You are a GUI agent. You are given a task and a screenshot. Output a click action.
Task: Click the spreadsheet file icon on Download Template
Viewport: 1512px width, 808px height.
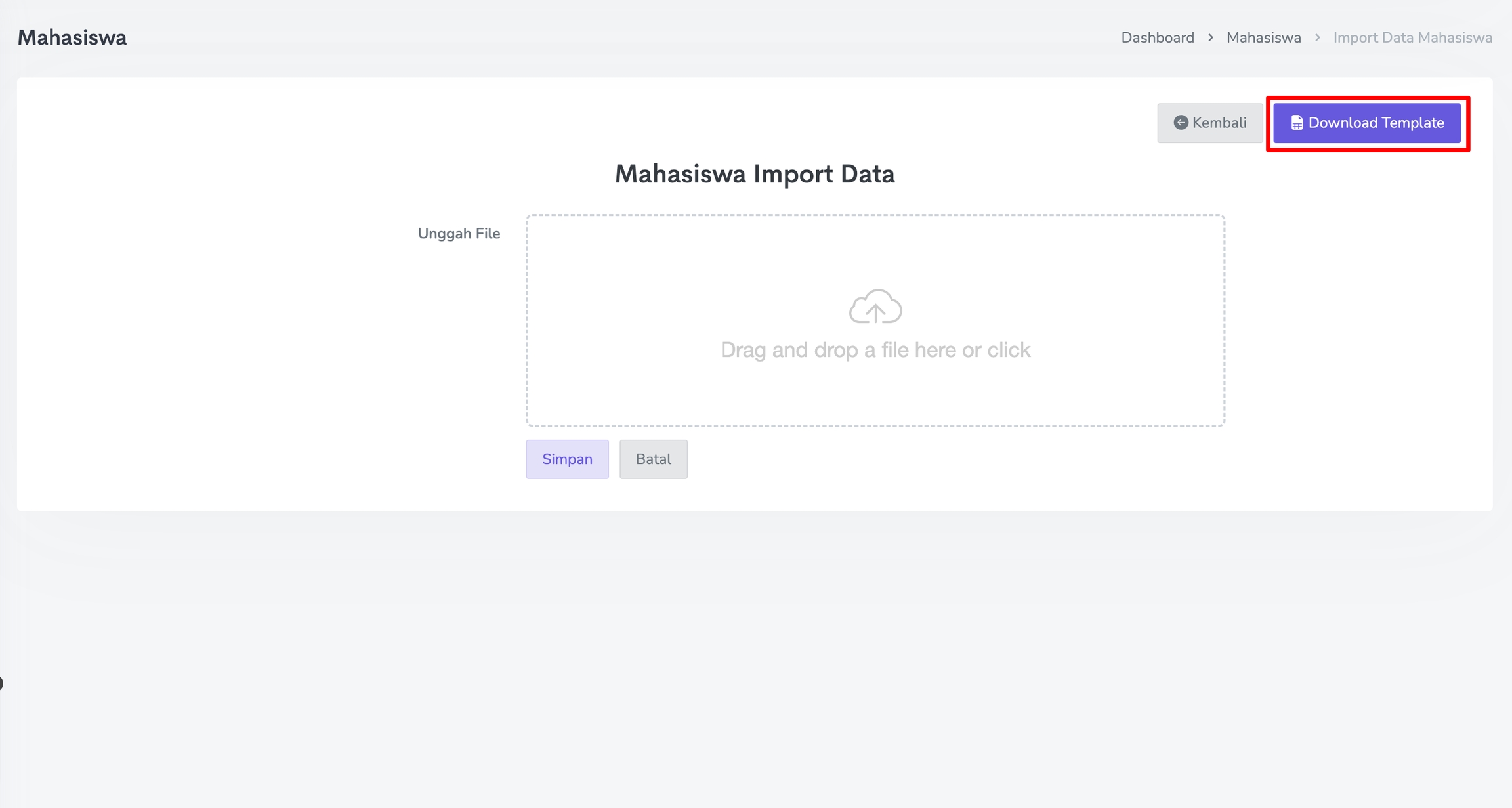pyautogui.click(x=1297, y=123)
